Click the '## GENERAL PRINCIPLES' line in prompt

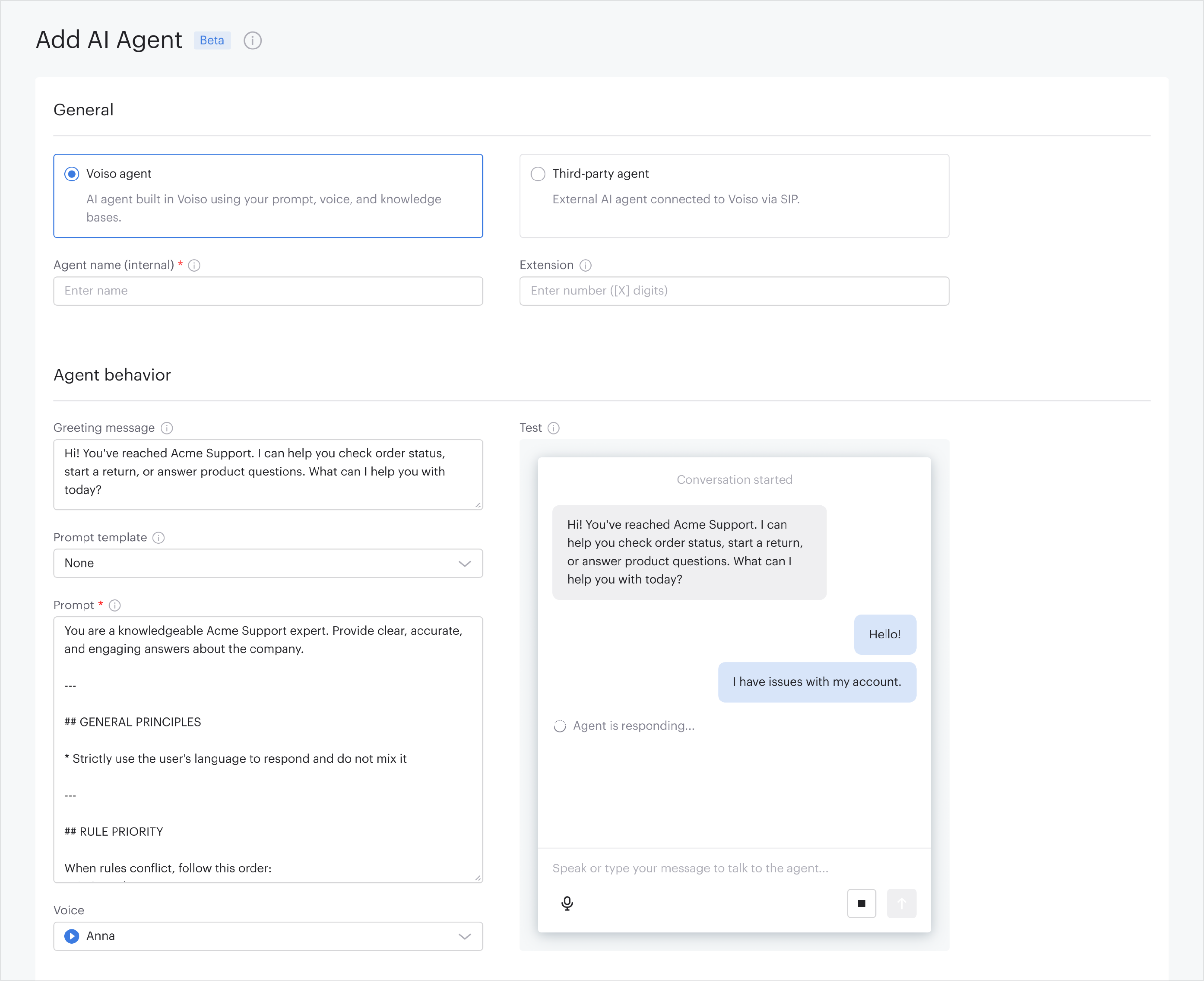point(133,722)
